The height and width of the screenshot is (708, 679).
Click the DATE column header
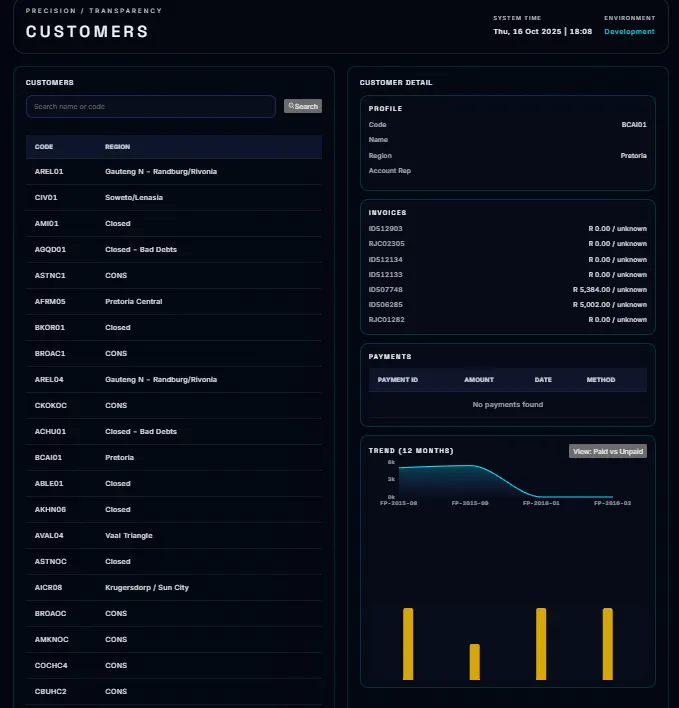coord(543,380)
